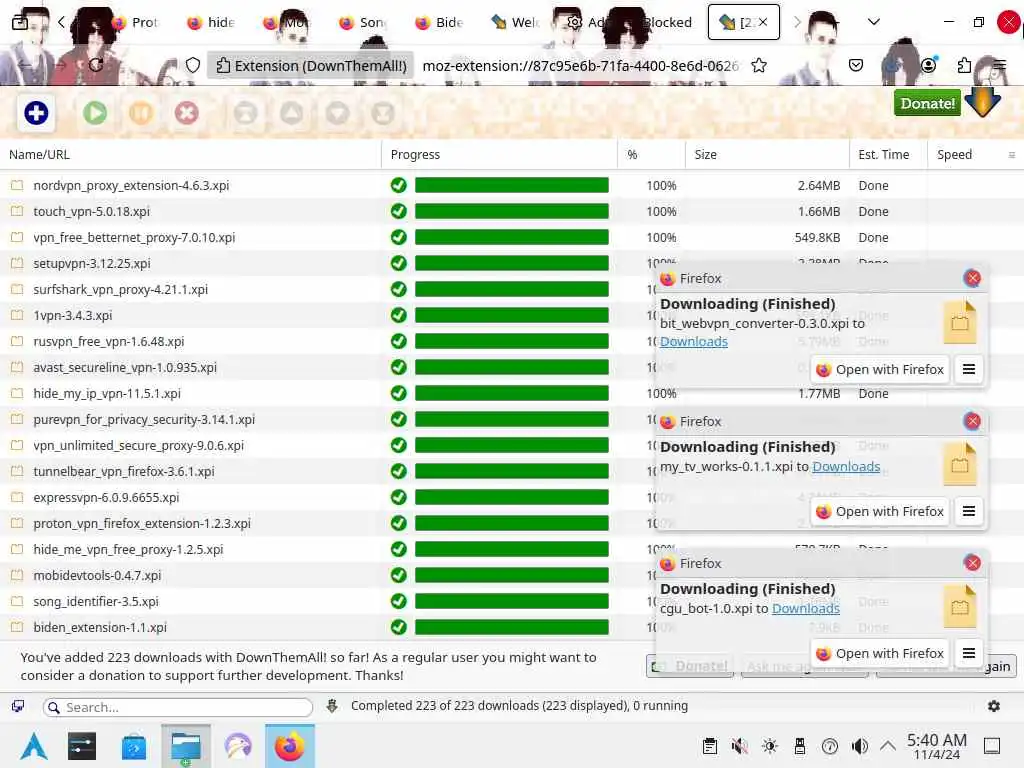Pause downloads with the orange pause icon
The width and height of the screenshot is (1024, 768).
coord(140,113)
